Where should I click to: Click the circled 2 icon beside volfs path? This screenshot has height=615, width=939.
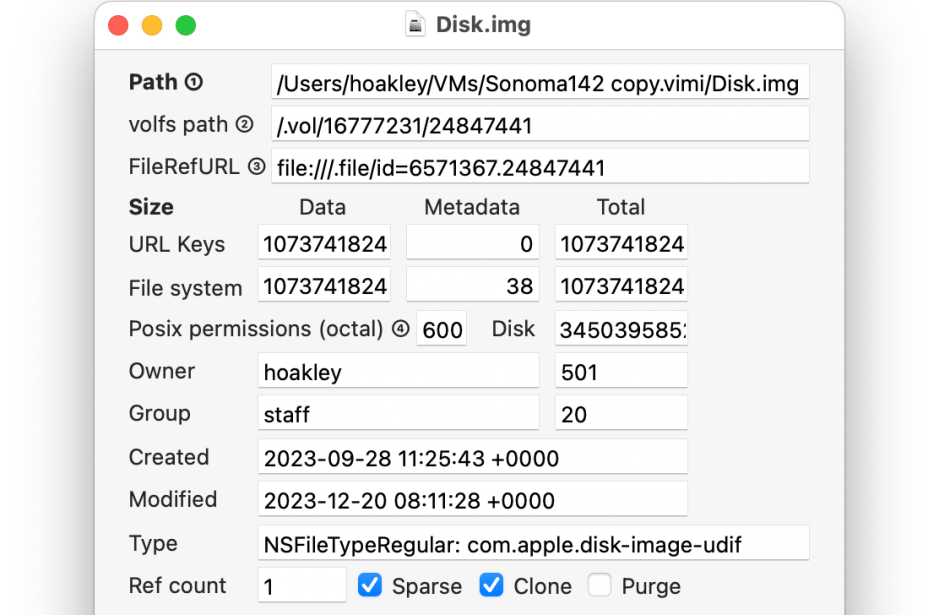pyautogui.click(x=245, y=125)
